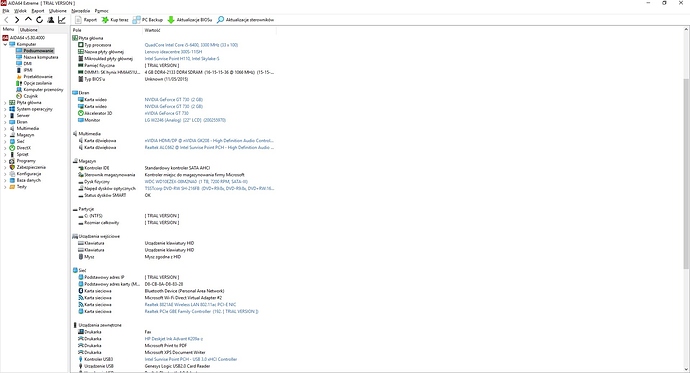
Task: Expand the Magazyn tree node
Action: point(5,135)
